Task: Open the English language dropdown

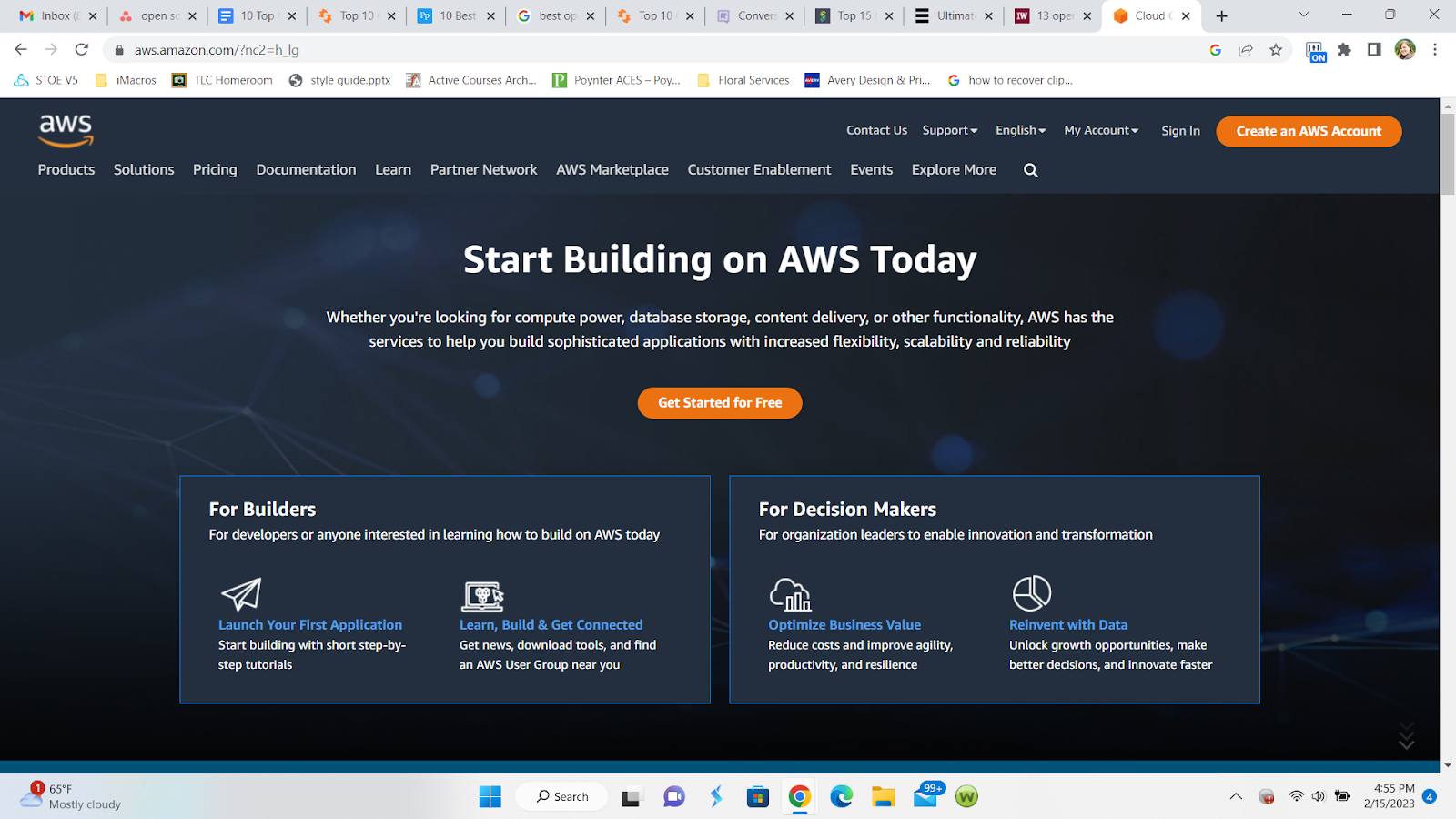Action: (1019, 130)
